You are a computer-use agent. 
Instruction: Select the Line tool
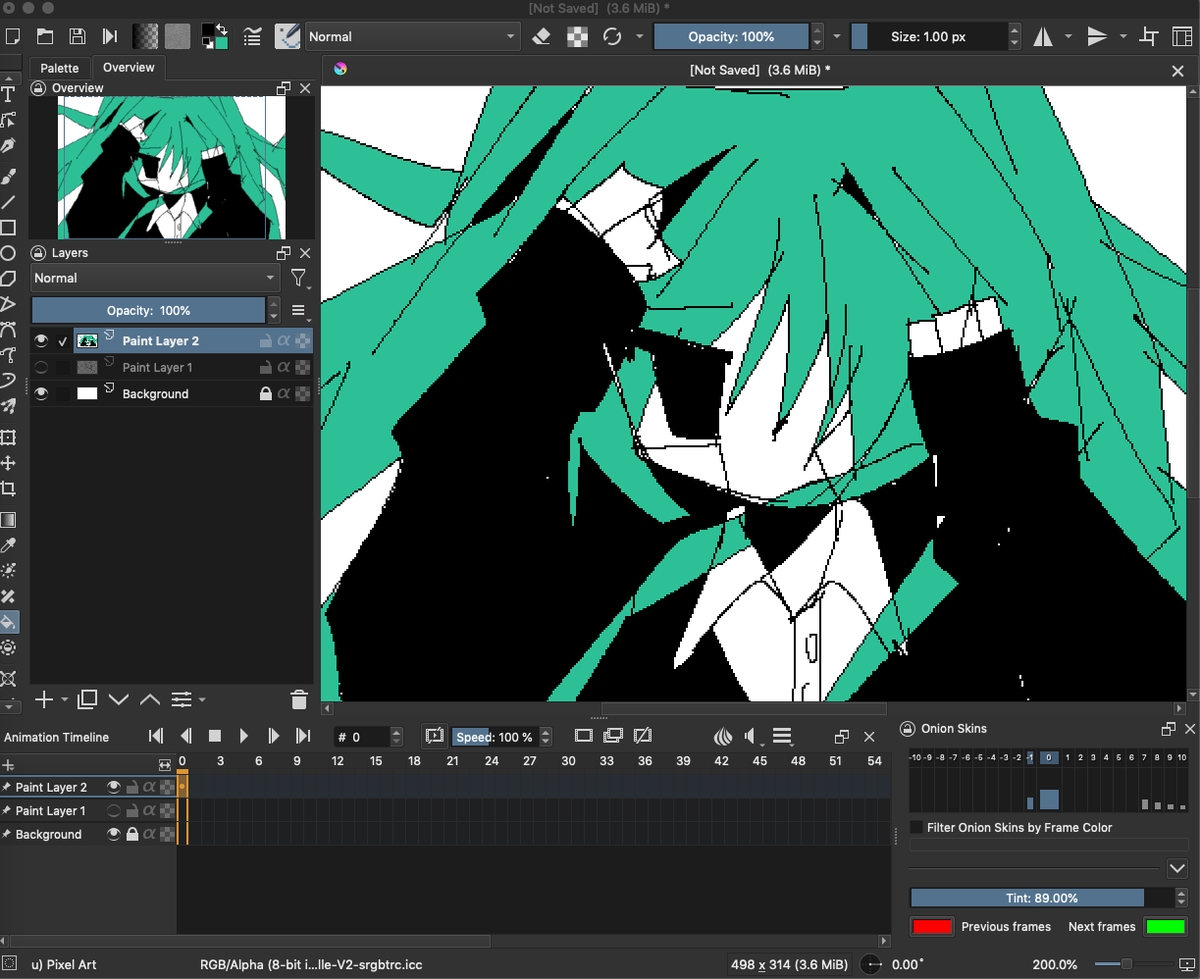tap(8, 202)
